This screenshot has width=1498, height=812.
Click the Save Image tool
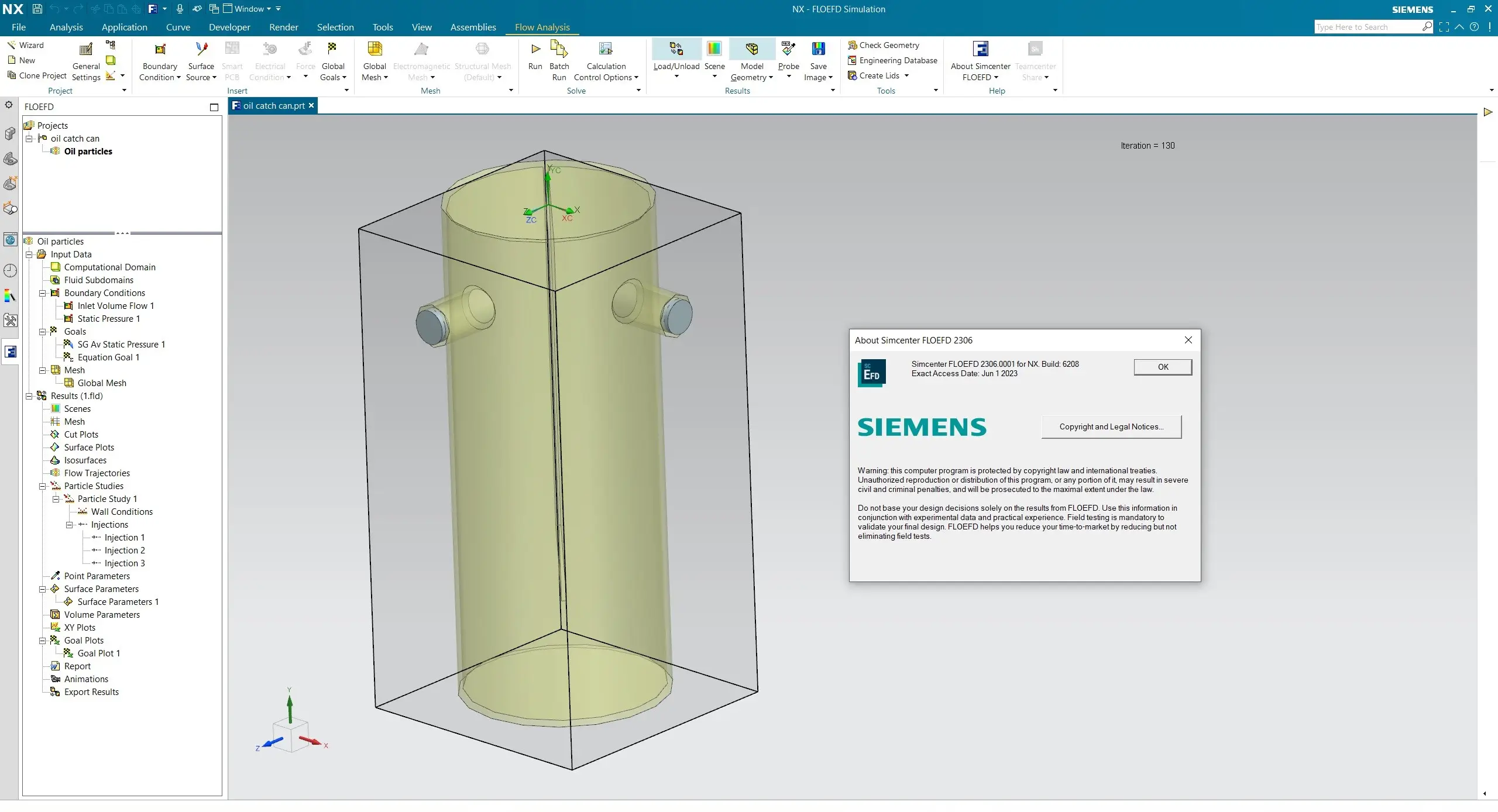click(818, 61)
